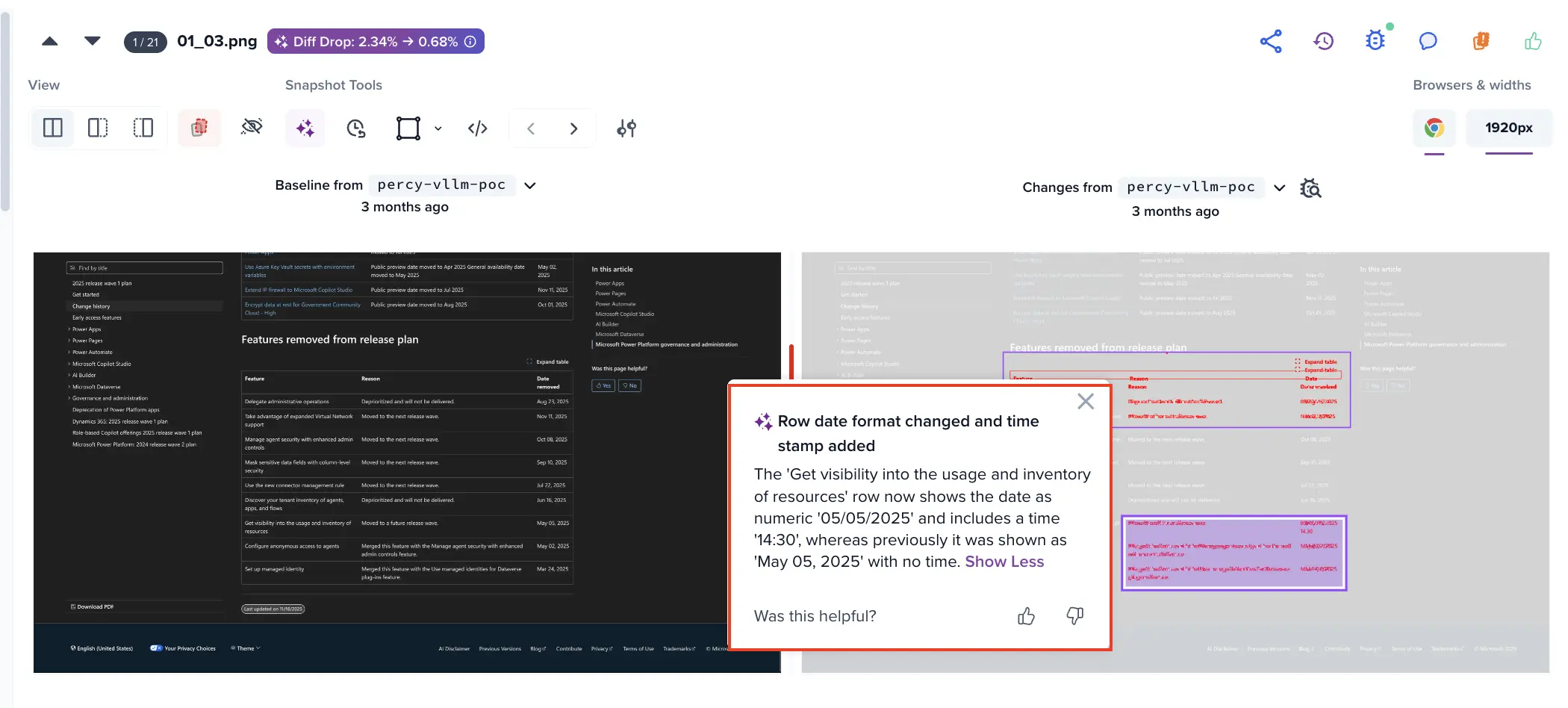Click the Show Less link
The image size is (1568, 708).
coord(1004,562)
